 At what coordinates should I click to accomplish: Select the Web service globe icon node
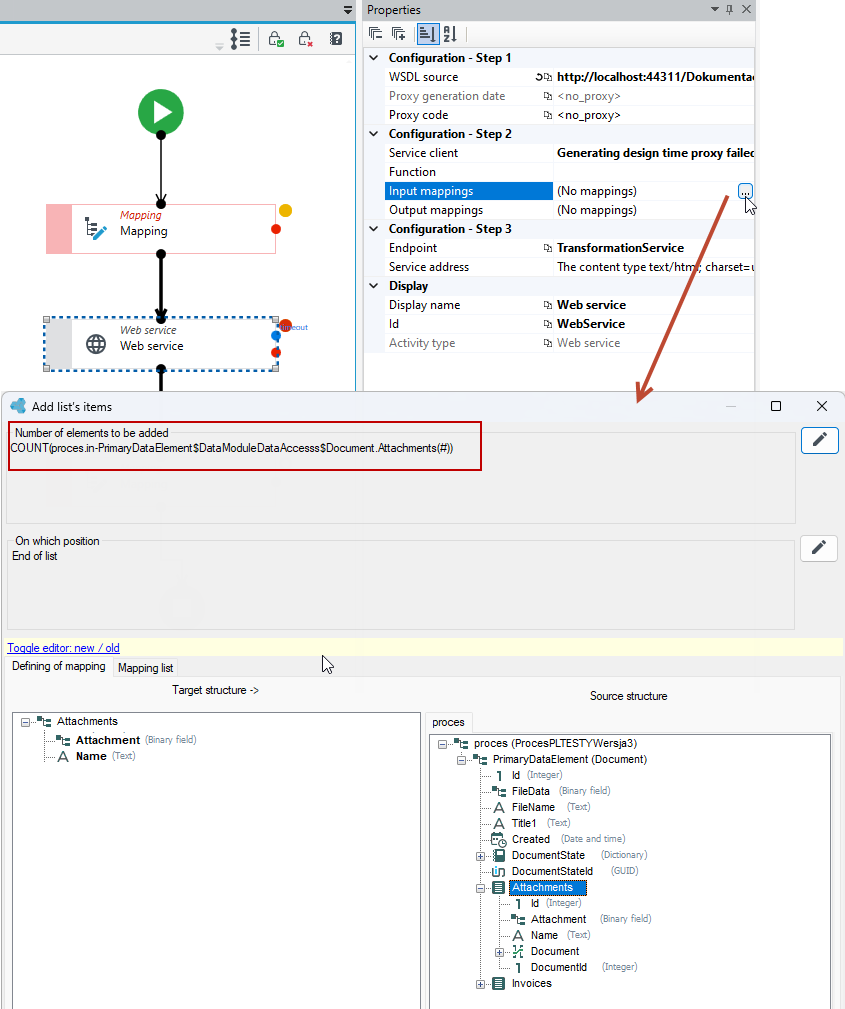tap(96, 344)
